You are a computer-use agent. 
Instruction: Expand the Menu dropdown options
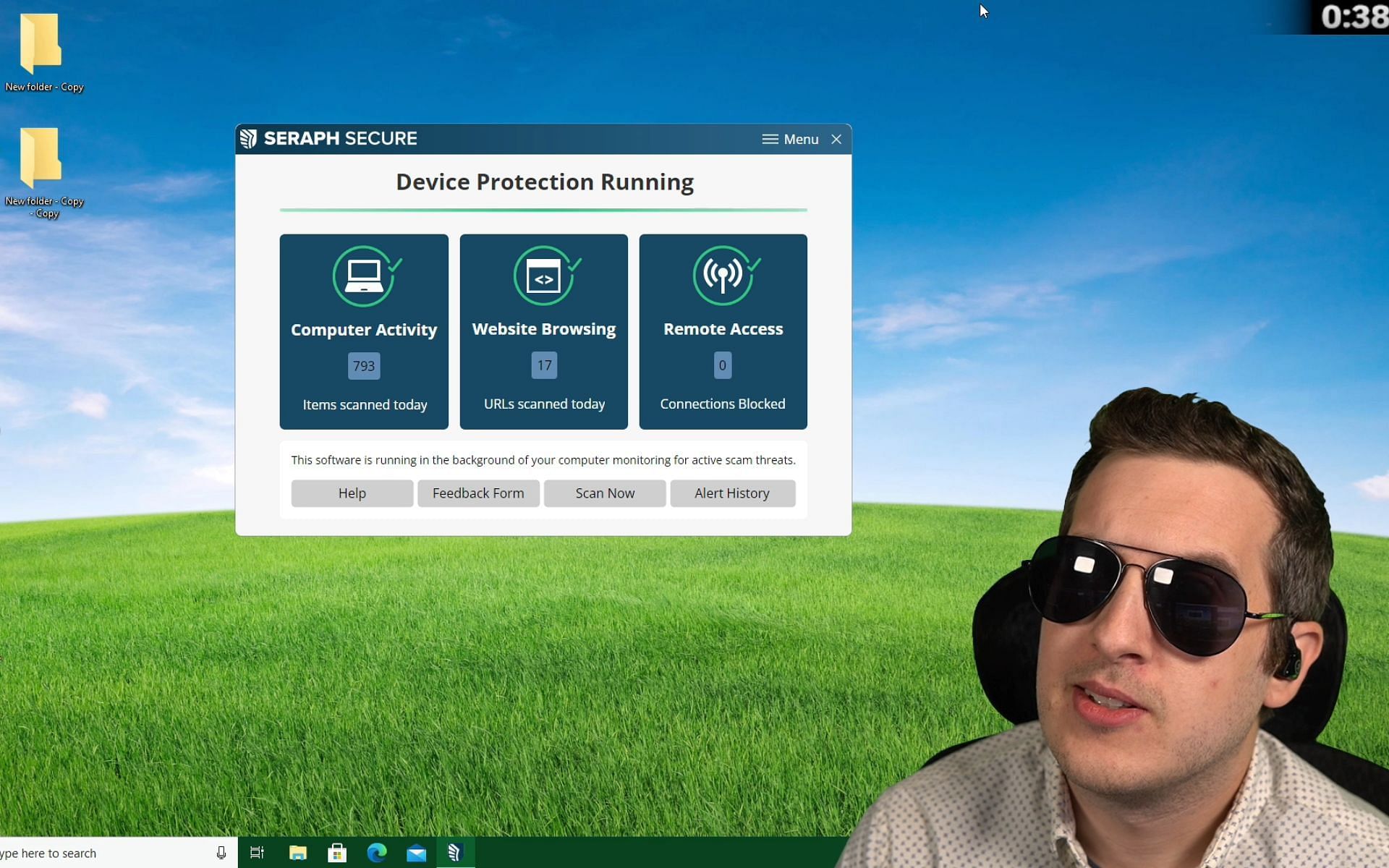coord(791,139)
